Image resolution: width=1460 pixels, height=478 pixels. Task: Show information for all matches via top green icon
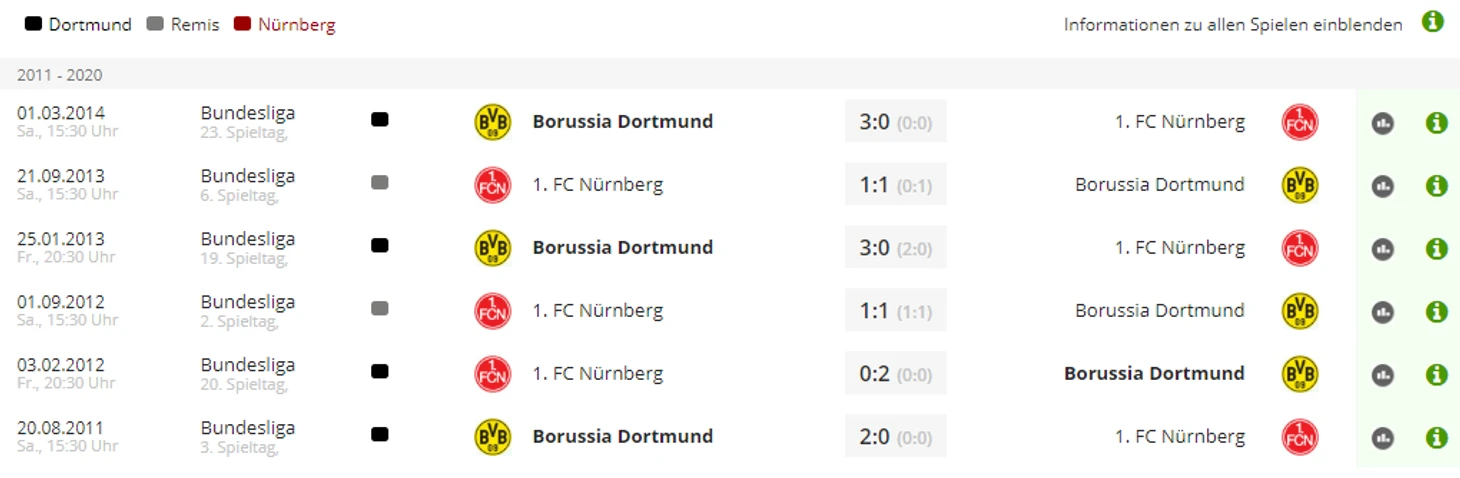(x=1432, y=22)
